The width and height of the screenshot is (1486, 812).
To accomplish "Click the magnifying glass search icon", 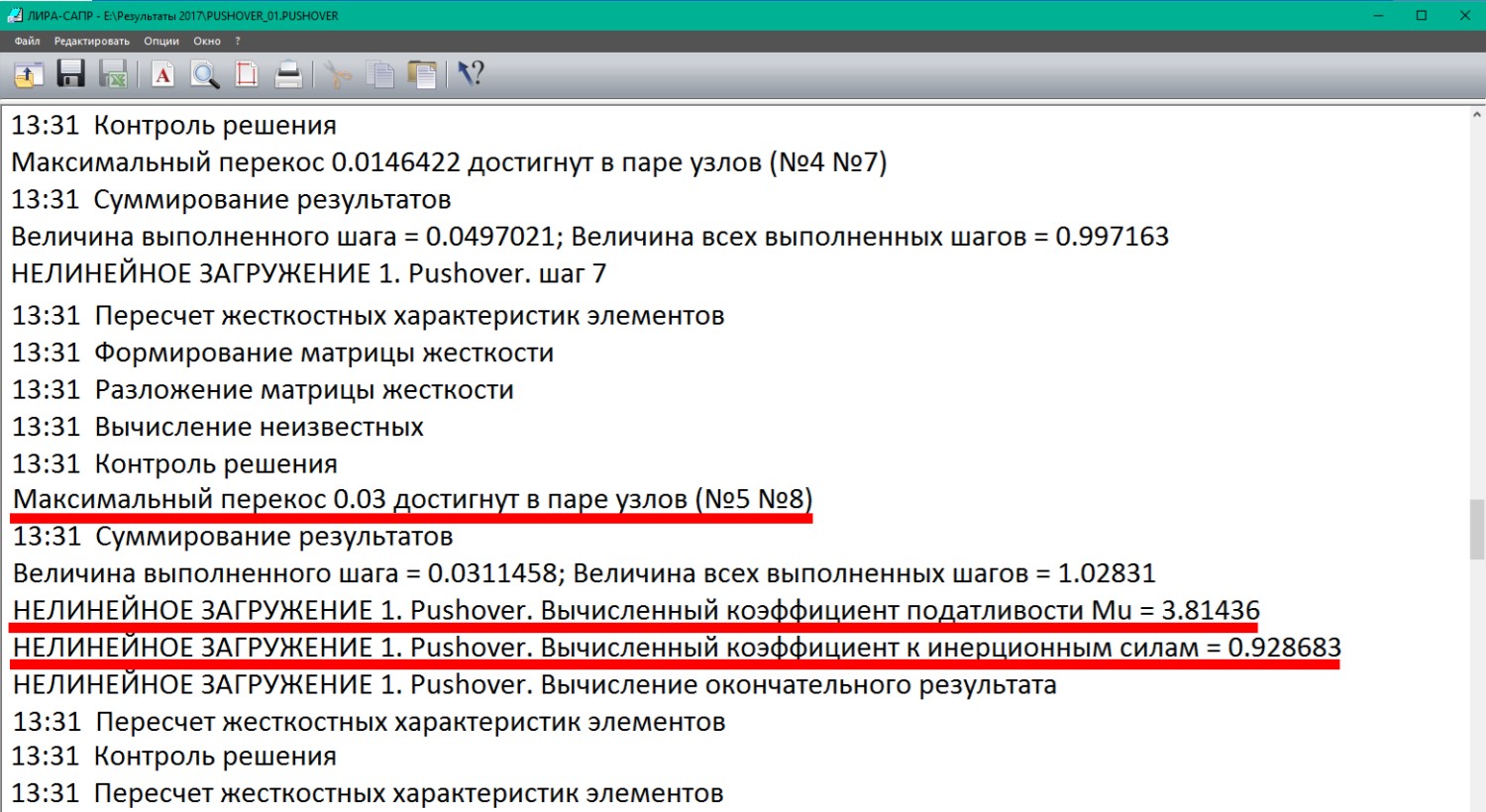I will coord(204,74).
